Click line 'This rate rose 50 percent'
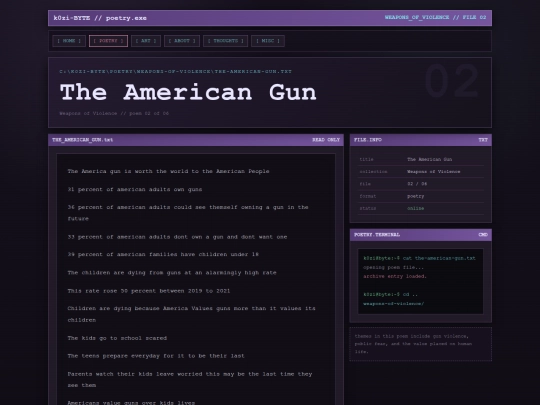This screenshot has height=405, width=540. point(149,291)
